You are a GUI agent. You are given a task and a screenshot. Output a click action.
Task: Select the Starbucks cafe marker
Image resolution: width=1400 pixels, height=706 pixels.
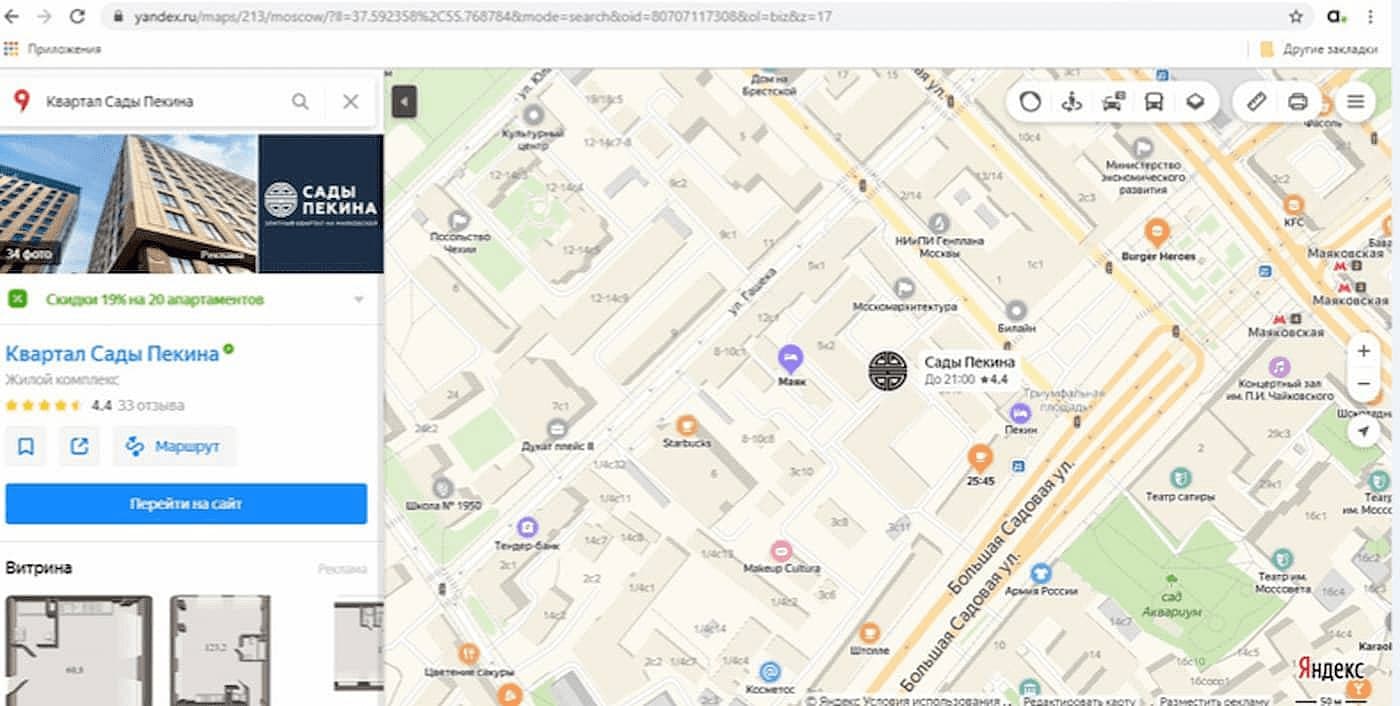click(686, 425)
